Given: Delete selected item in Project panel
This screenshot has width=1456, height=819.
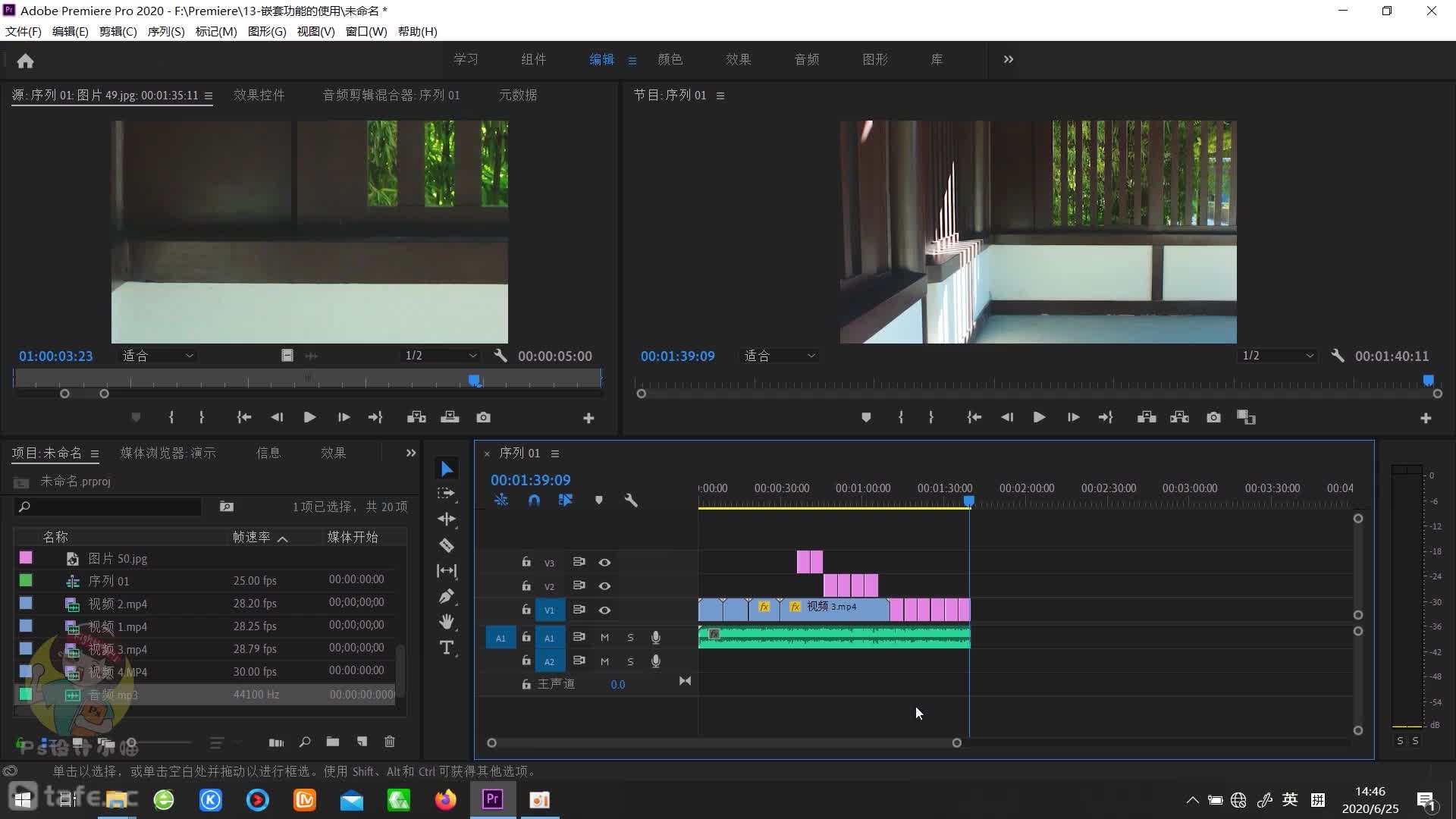Looking at the screenshot, I should click(x=390, y=742).
